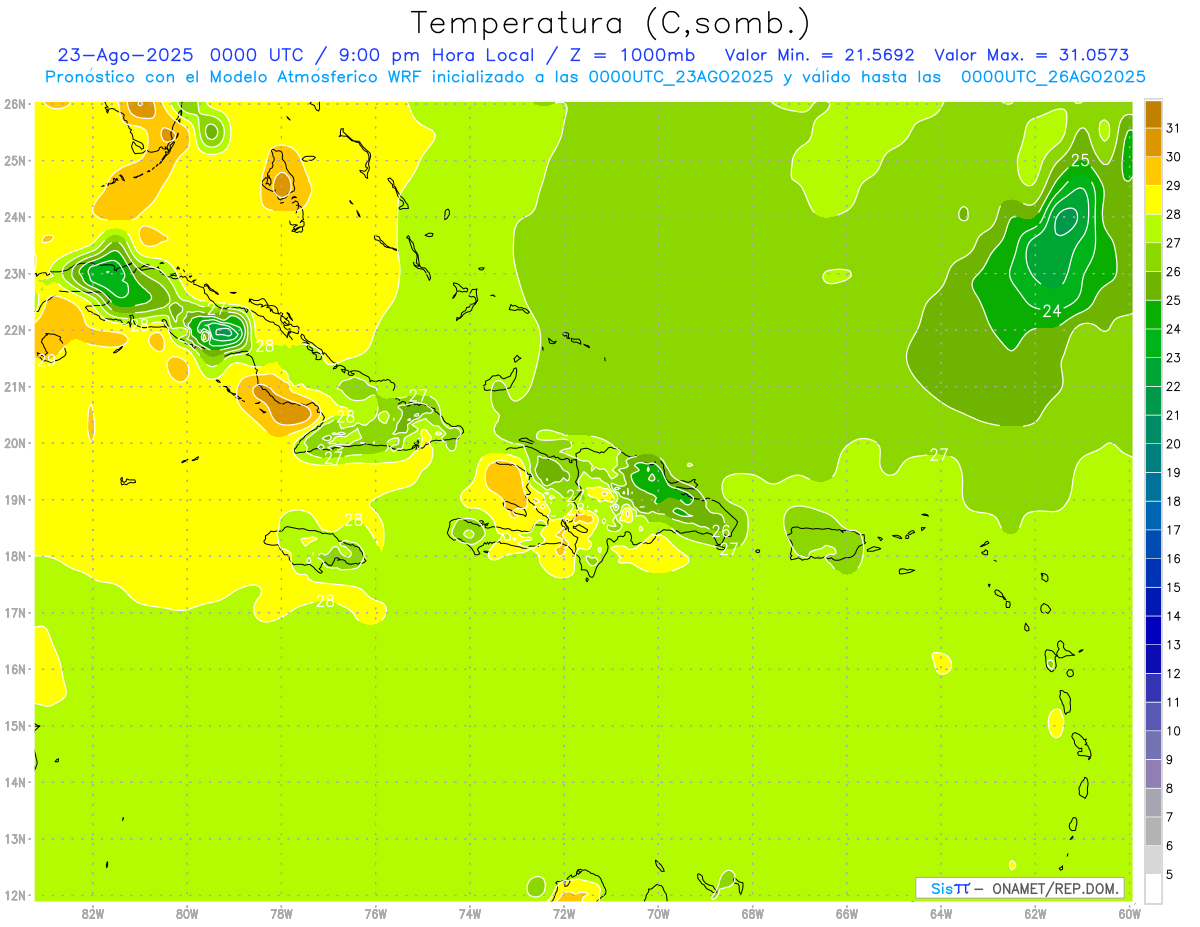Click the 24N latitude axis label
The width and height of the screenshot is (1200, 927).
(x=15, y=217)
